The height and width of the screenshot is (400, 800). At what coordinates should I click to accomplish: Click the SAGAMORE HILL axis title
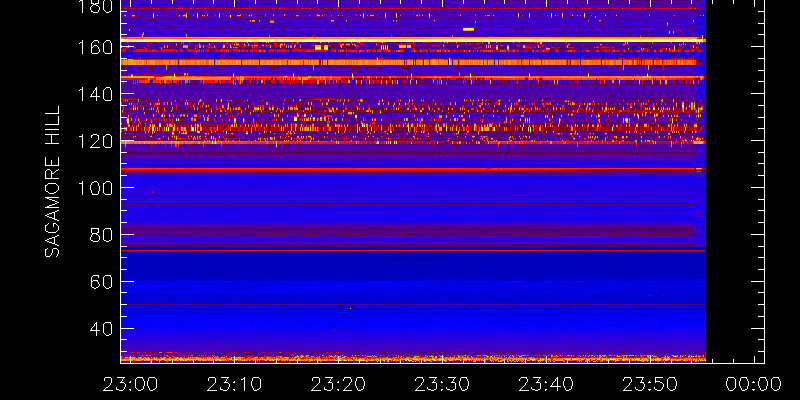point(52,181)
